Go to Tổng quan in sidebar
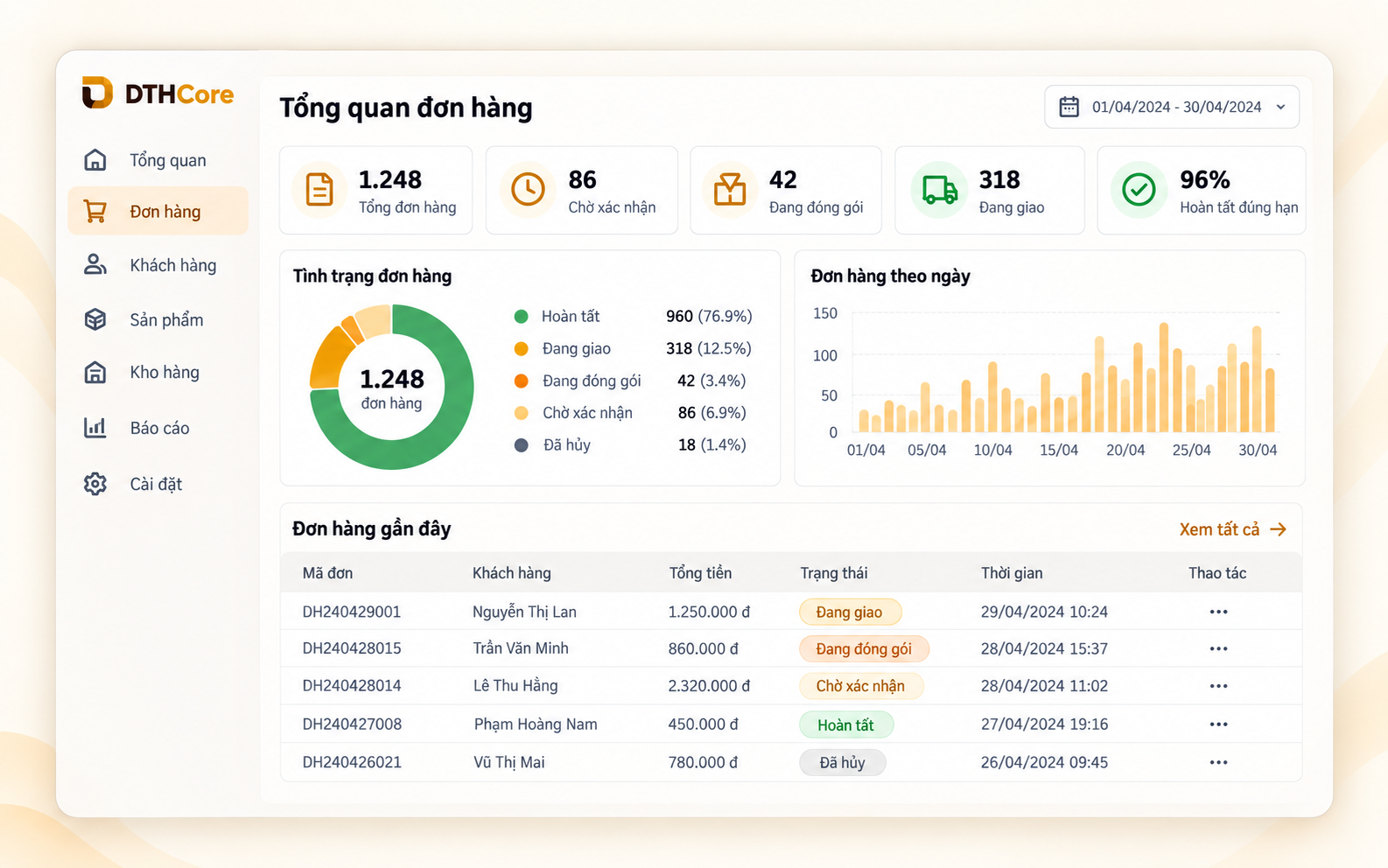 (x=158, y=160)
